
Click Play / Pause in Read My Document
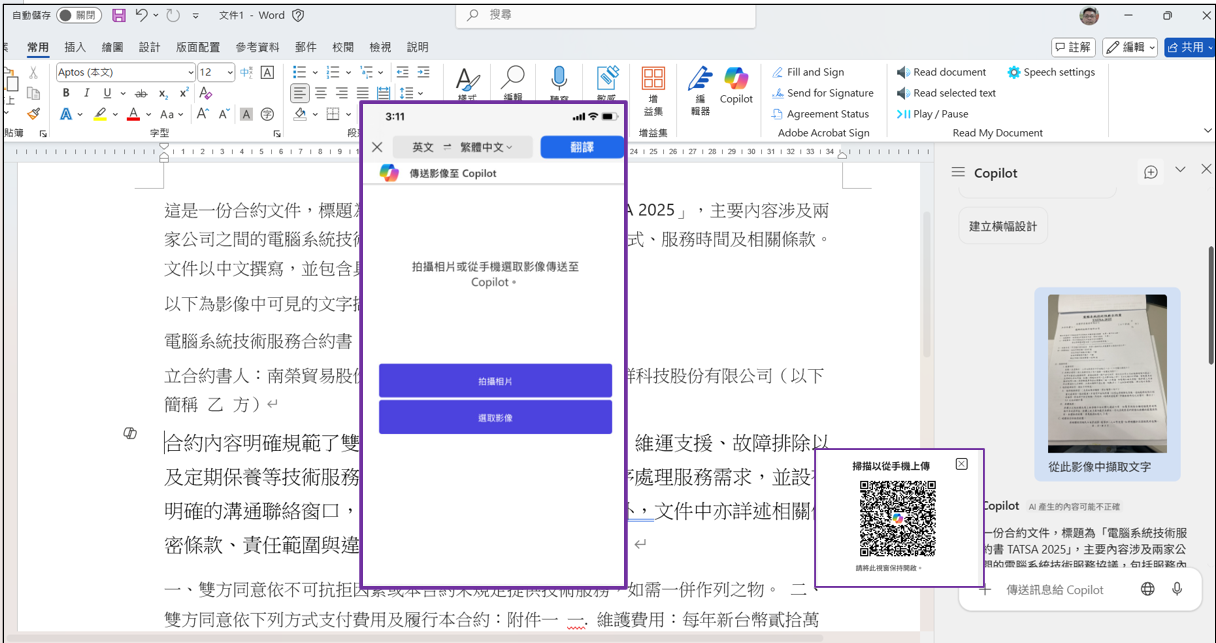[932, 114]
